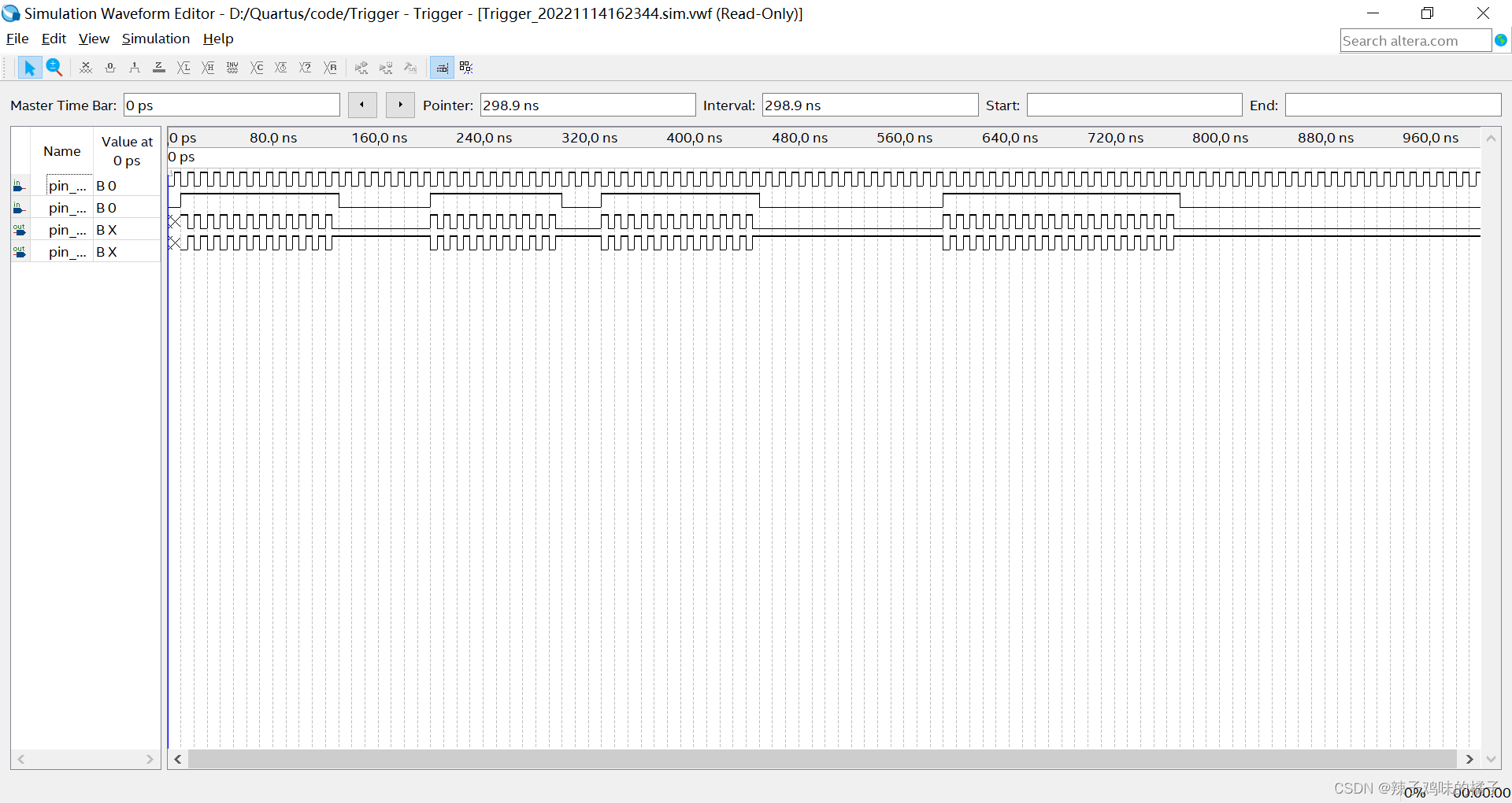Viewport: 1512px width, 803px height.
Task: Click the Master Time Bar field
Action: point(232,105)
